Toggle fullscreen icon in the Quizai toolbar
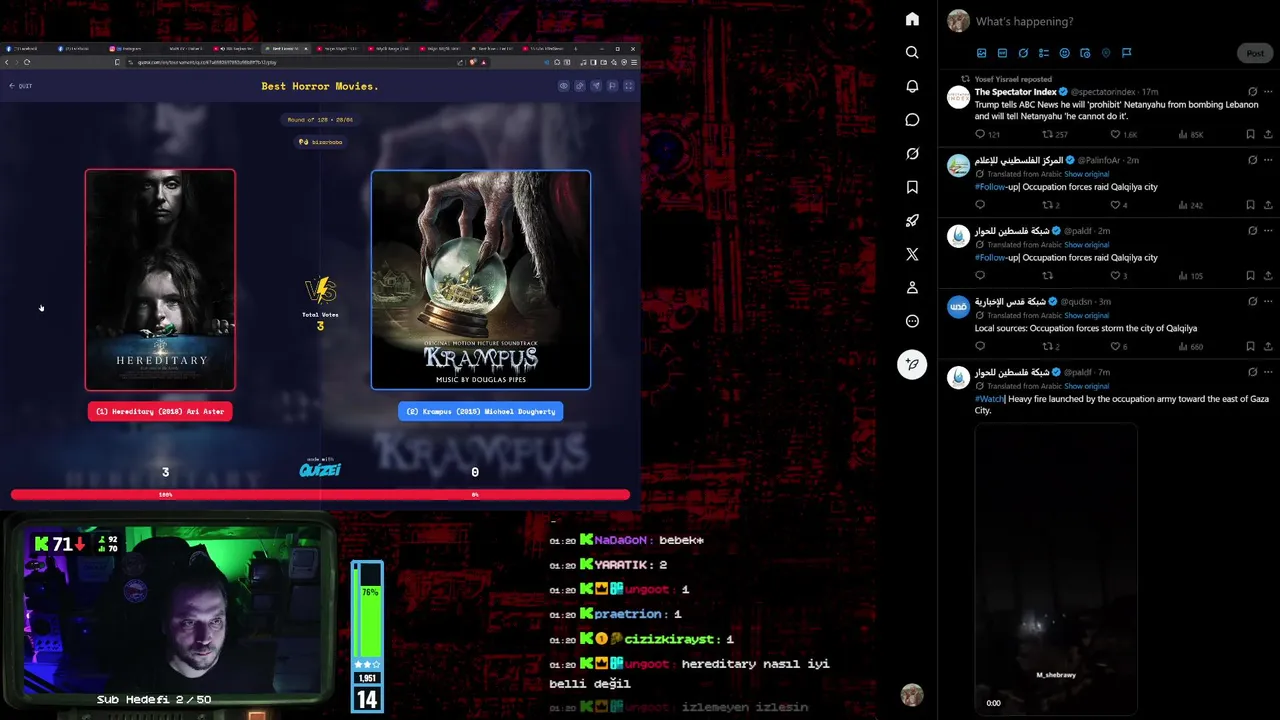Image resolution: width=1280 pixels, height=720 pixels. (x=629, y=86)
